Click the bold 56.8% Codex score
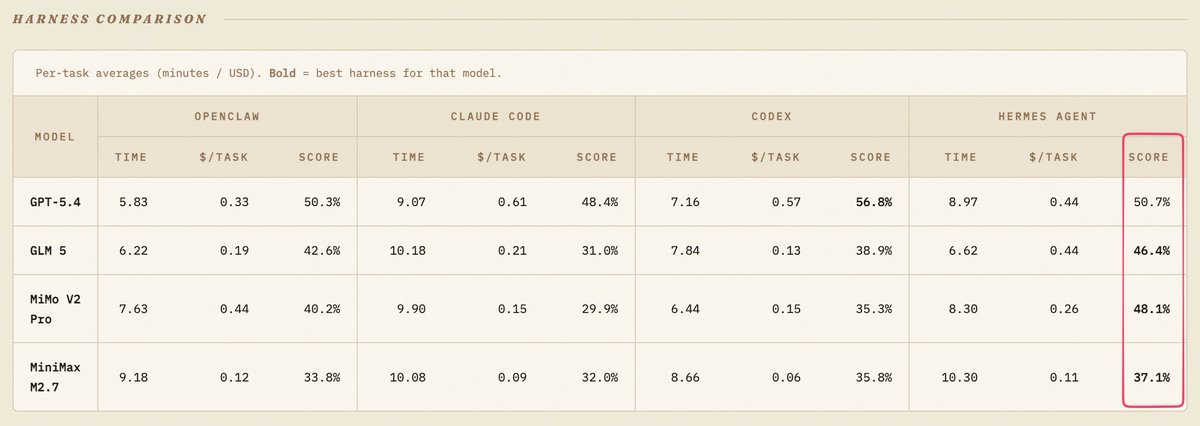Viewport: 1200px width, 426px height. (873, 202)
